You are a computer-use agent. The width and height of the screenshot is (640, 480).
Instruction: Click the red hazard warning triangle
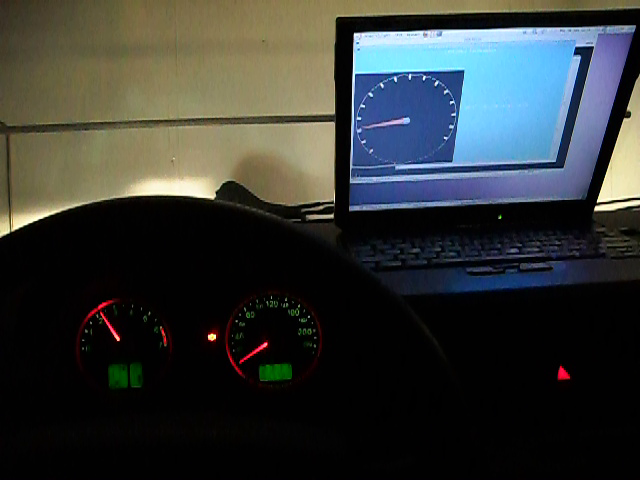pos(563,373)
